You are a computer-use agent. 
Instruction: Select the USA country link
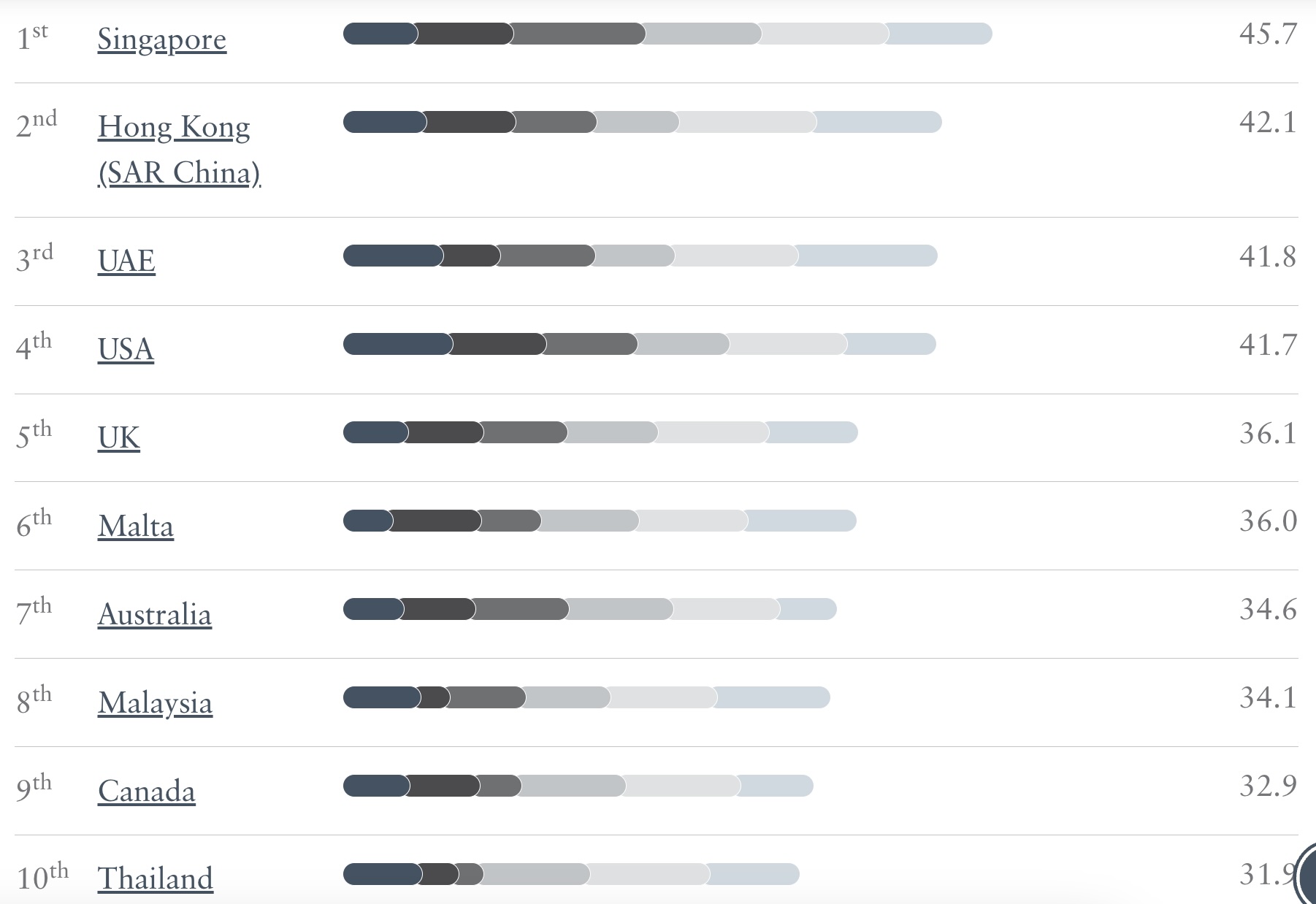point(126,349)
